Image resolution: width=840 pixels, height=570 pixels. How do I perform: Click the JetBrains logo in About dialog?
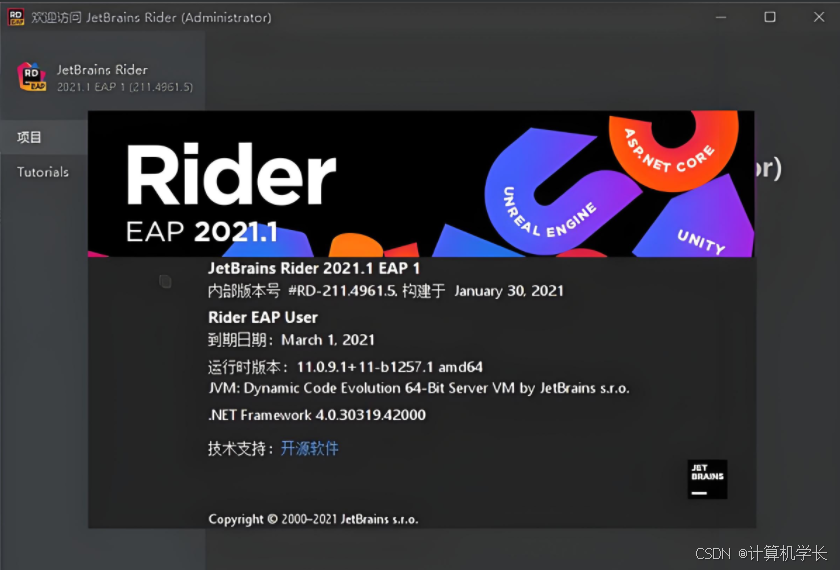[x=707, y=479]
